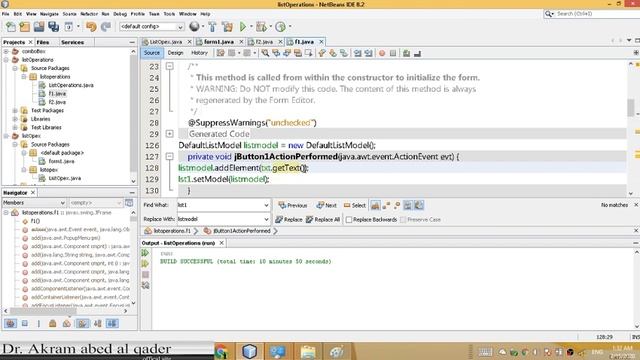Image resolution: width=640 pixels, height=360 pixels.
Task: Click the Stop square icon in Output panel
Action: point(145,275)
